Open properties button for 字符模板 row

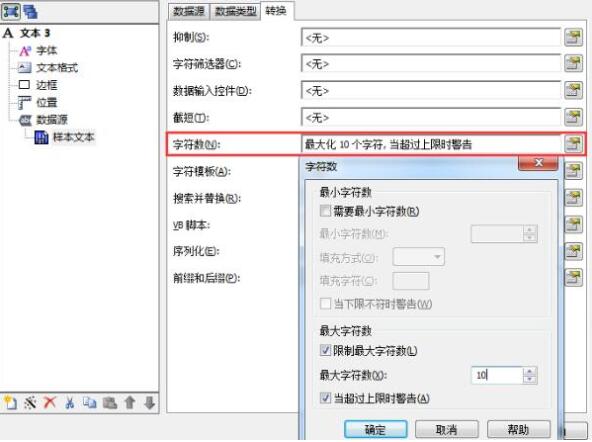pos(573,171)
